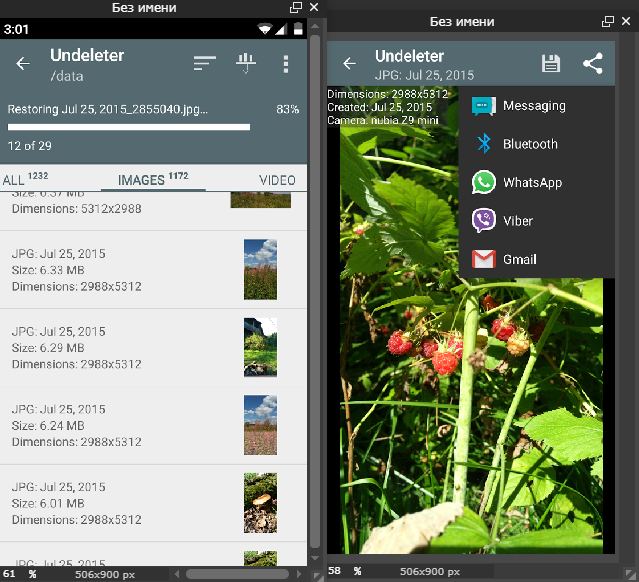Click left window vertical scrollbar thumb
Image resolution: width=639 pixels, height=582 pixels.
[x=315, y=291]
